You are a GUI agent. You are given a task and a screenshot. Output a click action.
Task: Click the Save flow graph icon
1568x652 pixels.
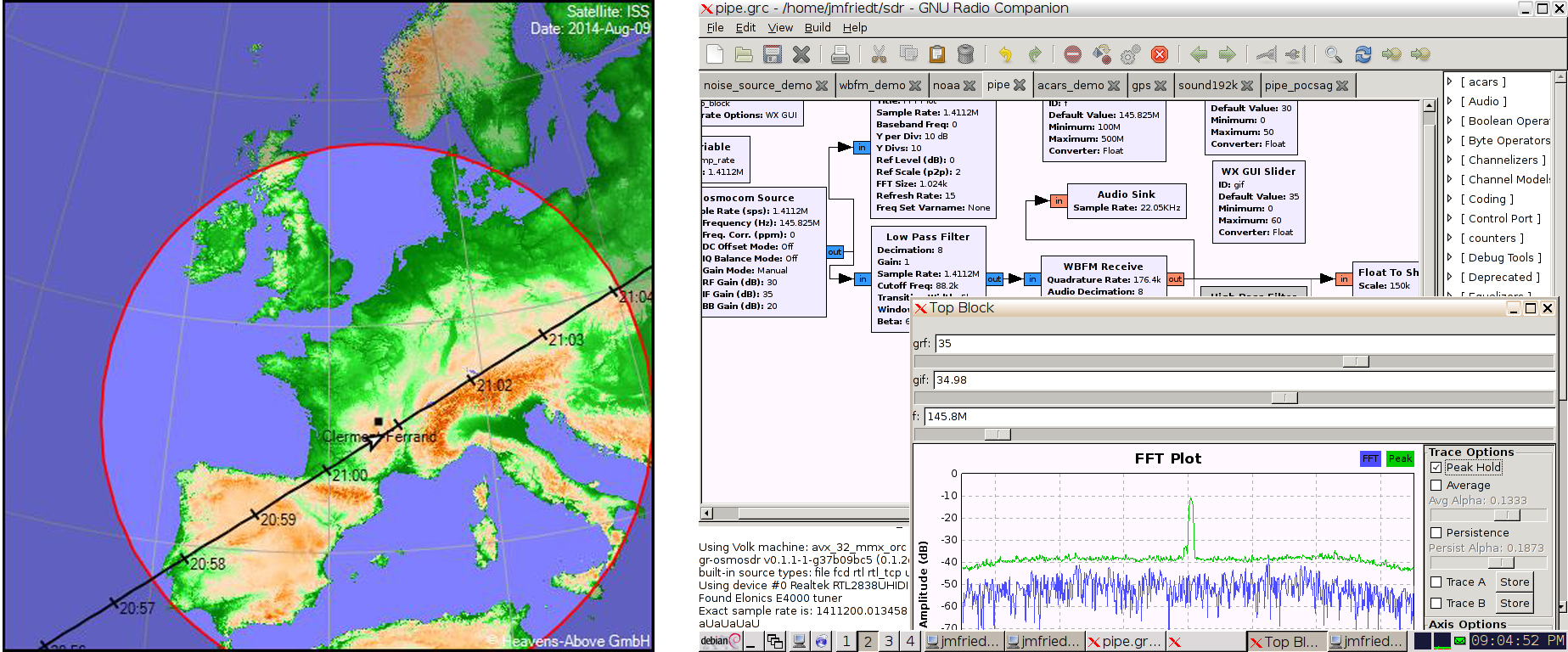click(x=772, y=54)
